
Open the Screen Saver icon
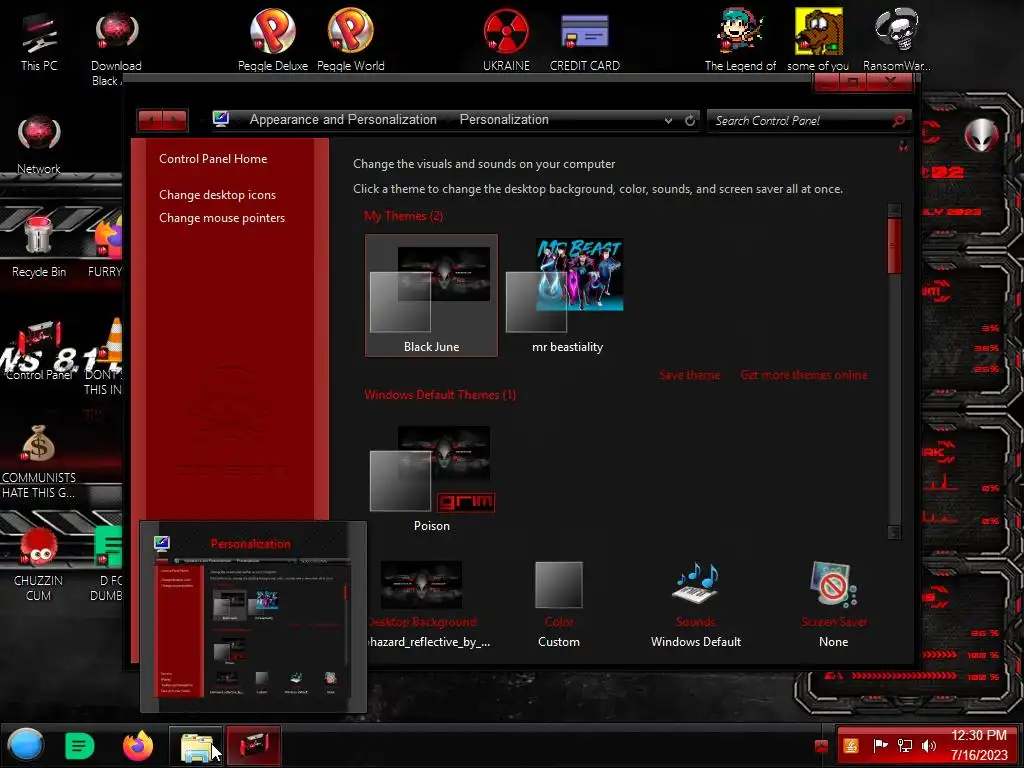[833, 584]
